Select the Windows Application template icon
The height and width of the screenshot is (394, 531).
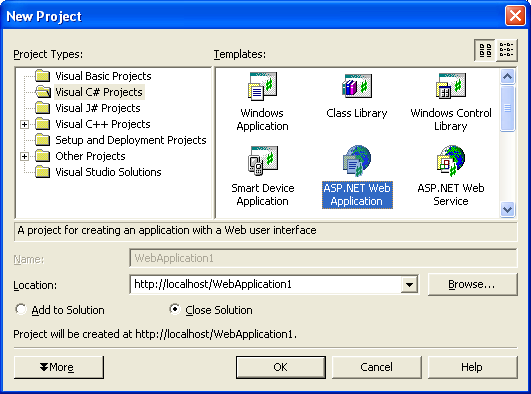(x=262, y=86)
